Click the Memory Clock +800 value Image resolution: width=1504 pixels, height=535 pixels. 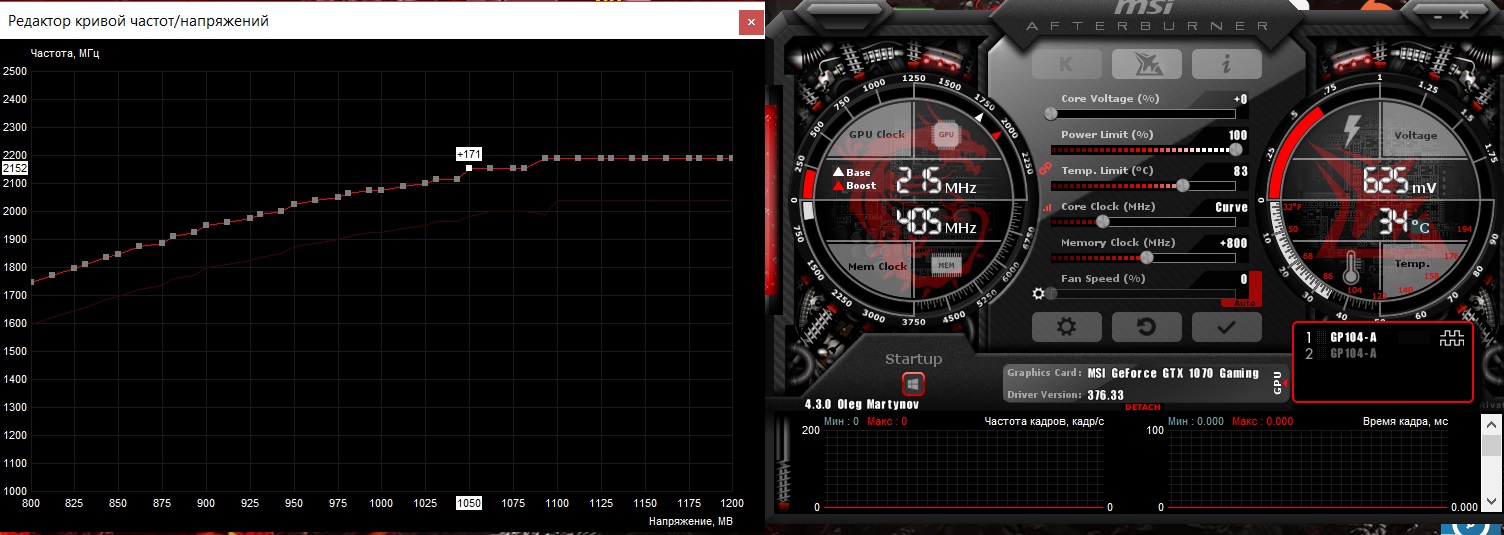coord(1234,243)
